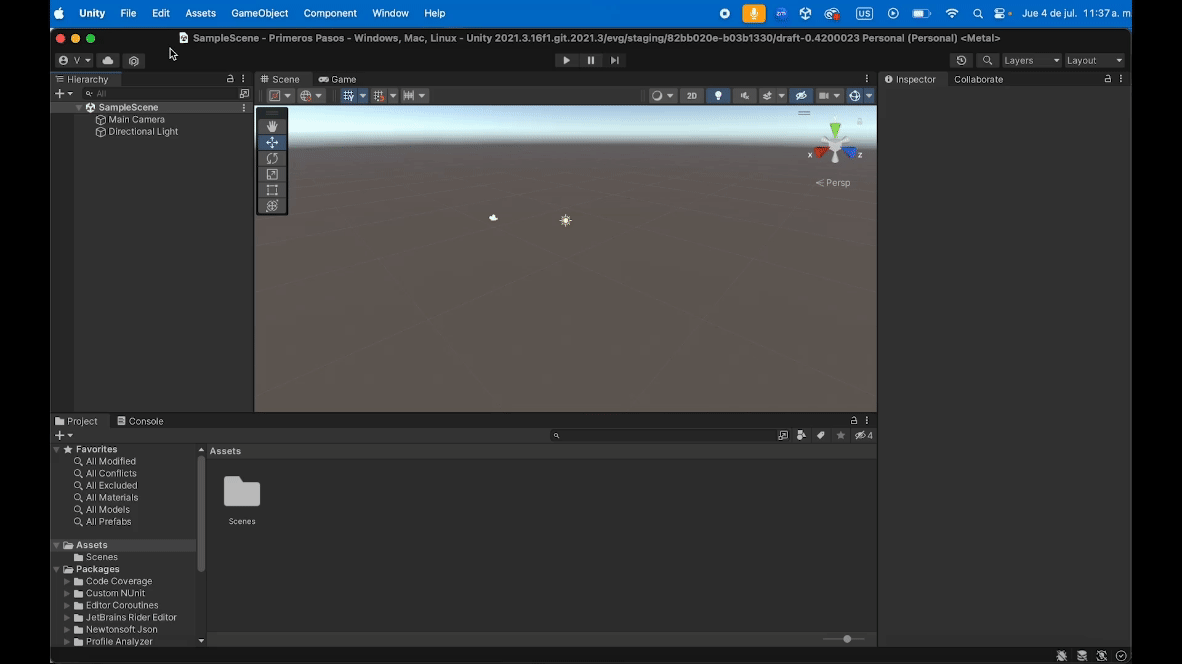Open the Unity cloud services icon
The width and height of the screenshot is (1182, 664).
pos(109,61)
